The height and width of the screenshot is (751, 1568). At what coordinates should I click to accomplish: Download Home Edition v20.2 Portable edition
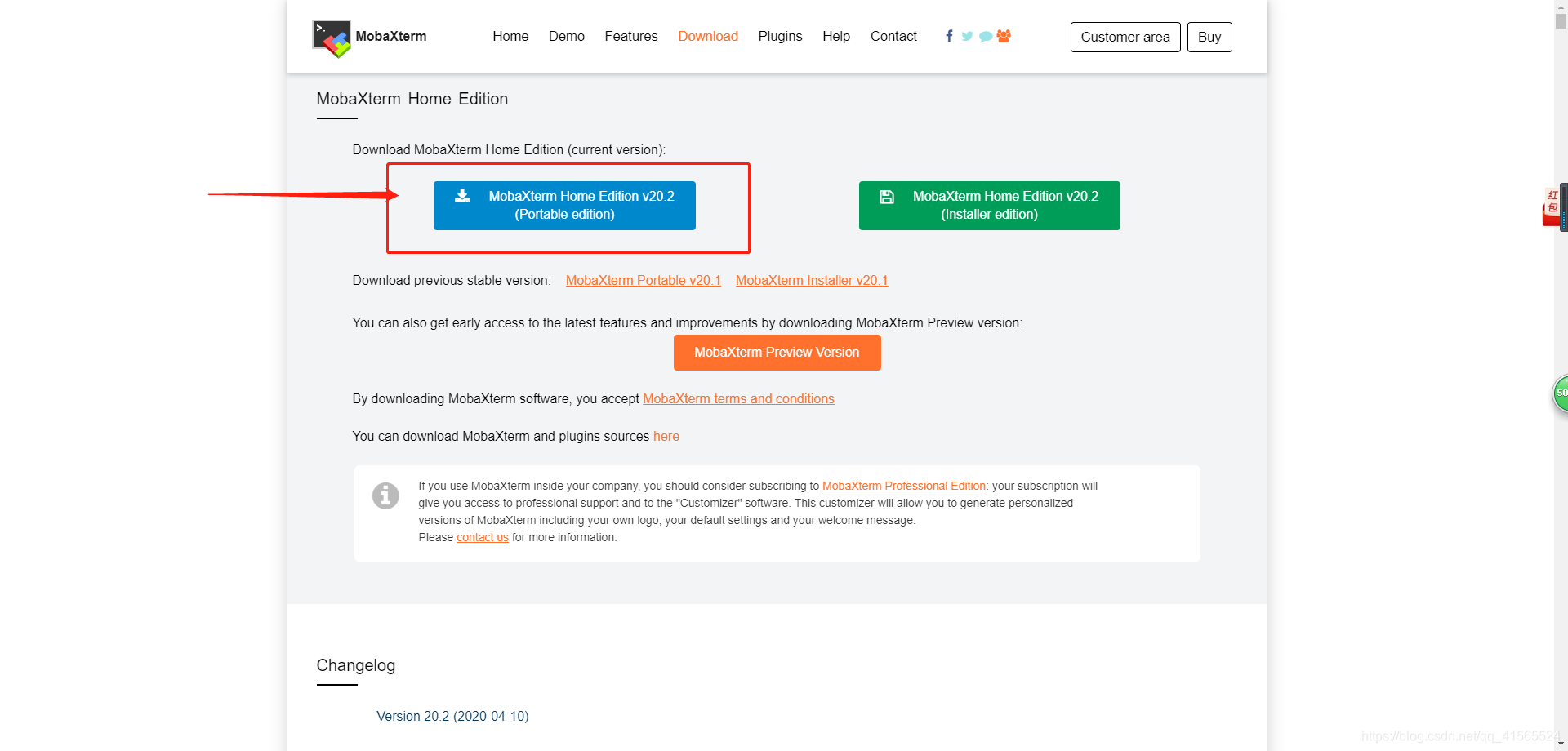(564, 206)
